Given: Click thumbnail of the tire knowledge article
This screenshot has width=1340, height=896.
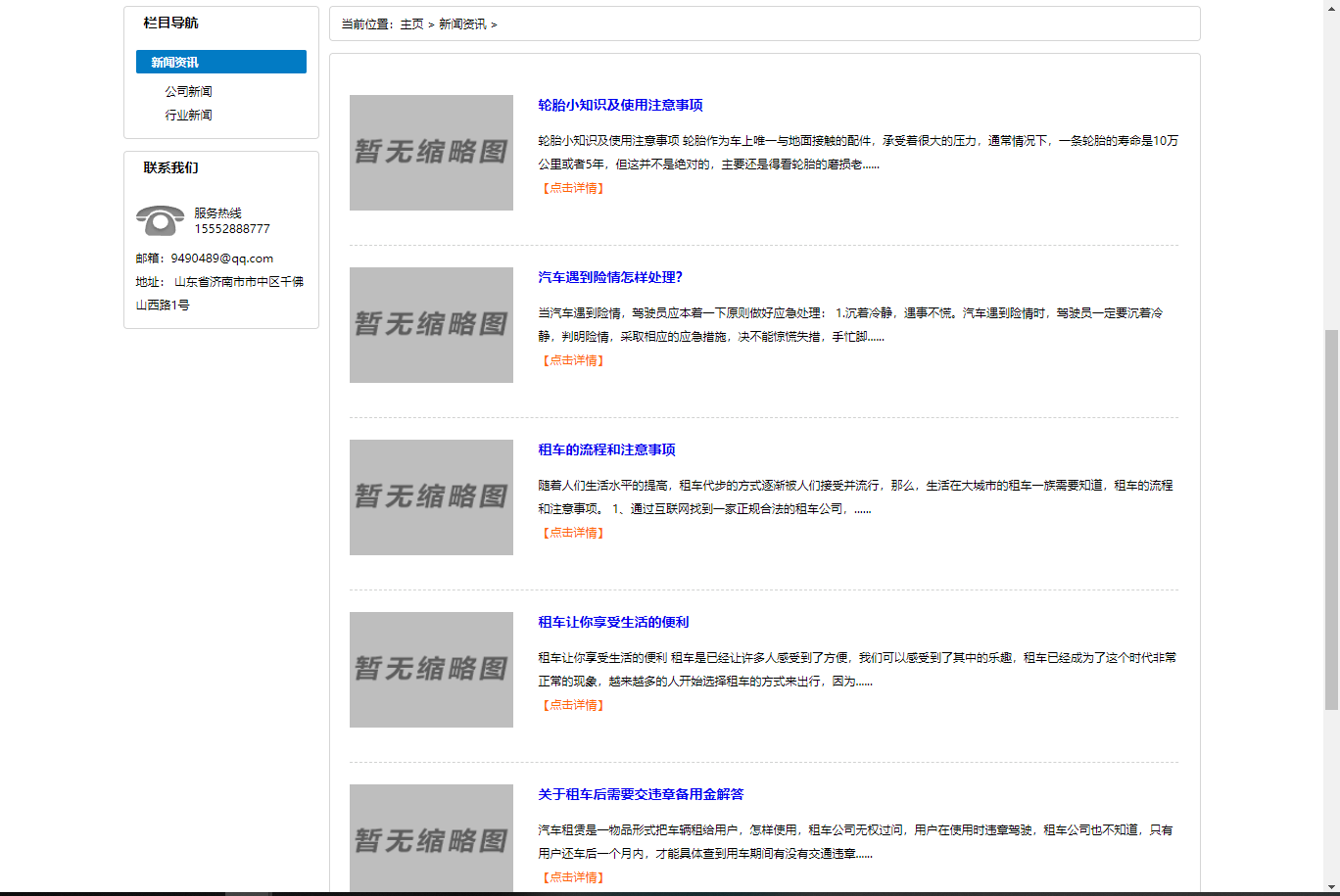Looking at the screenshot, I should (x=431, y=152).
